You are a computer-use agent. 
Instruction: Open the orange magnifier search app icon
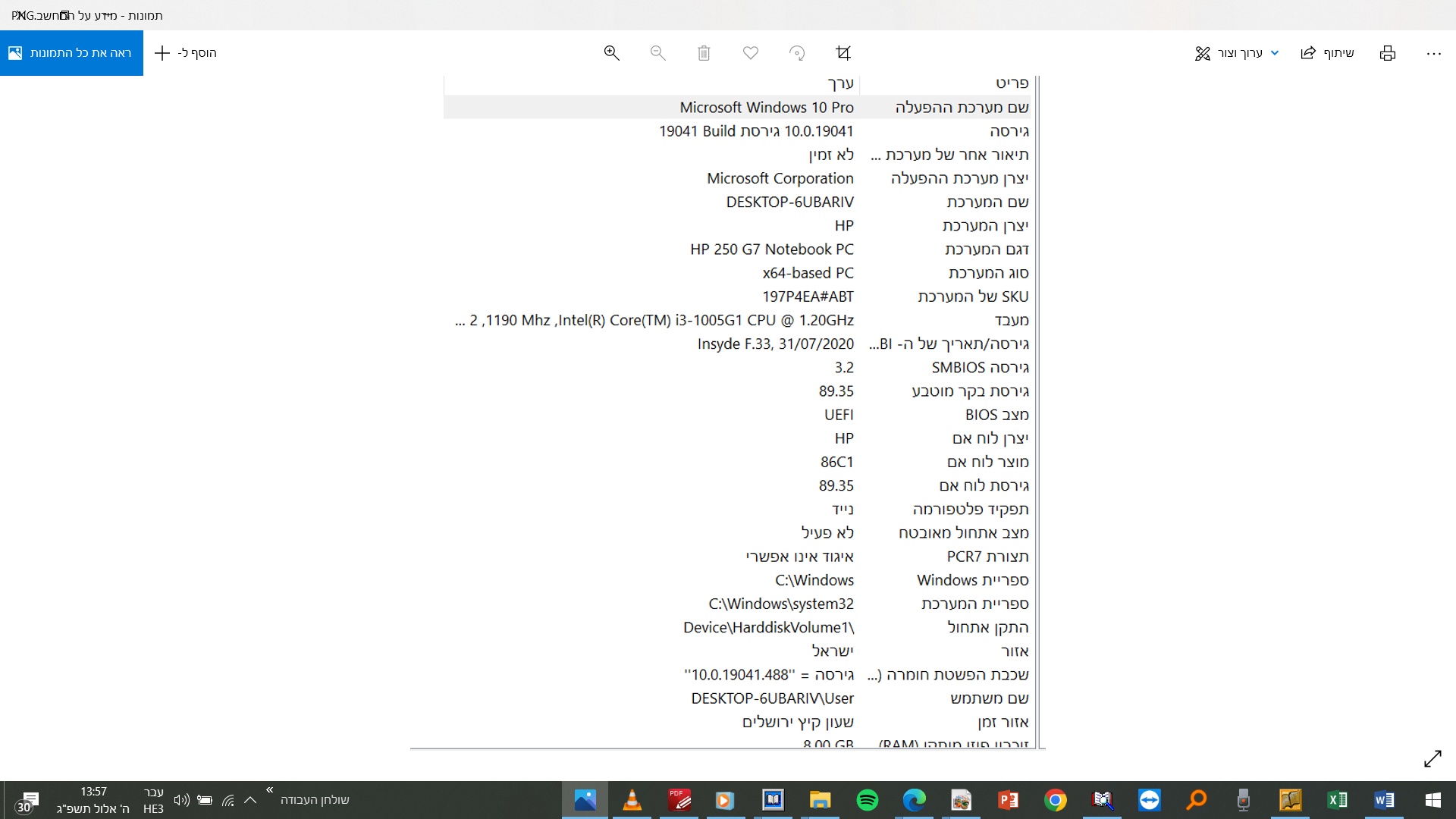point(1196,800)
